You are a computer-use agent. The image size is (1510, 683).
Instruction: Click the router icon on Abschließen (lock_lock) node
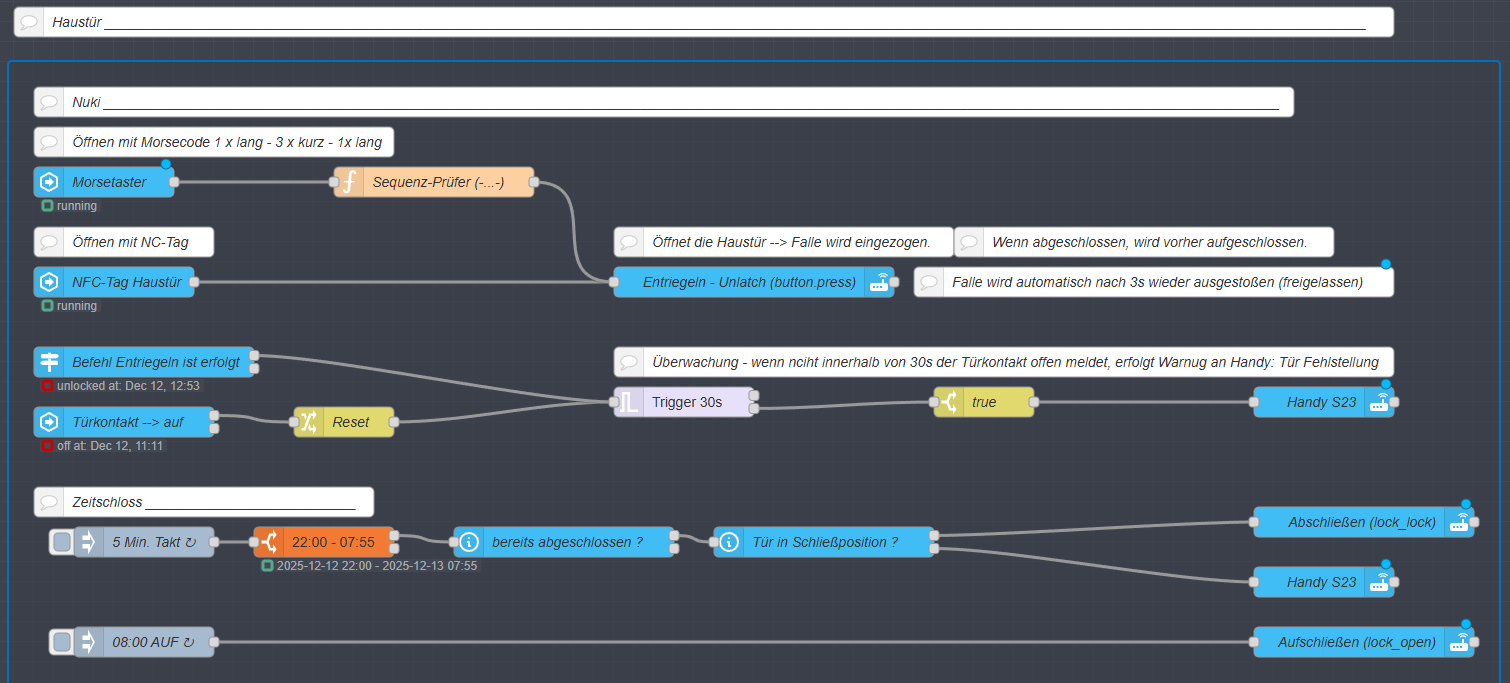pos(1459,522)
